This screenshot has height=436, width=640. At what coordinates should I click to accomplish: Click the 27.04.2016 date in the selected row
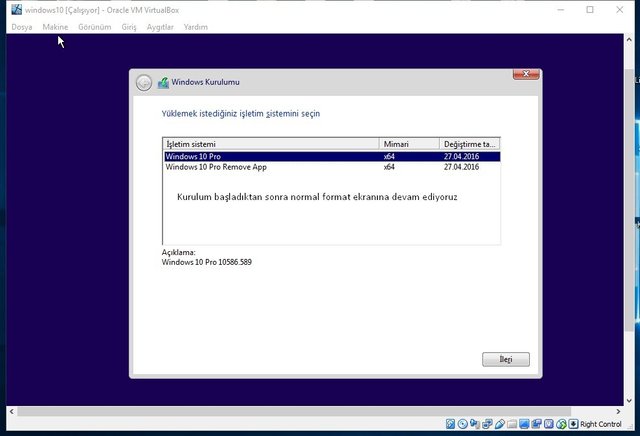[x=461, y=156]
